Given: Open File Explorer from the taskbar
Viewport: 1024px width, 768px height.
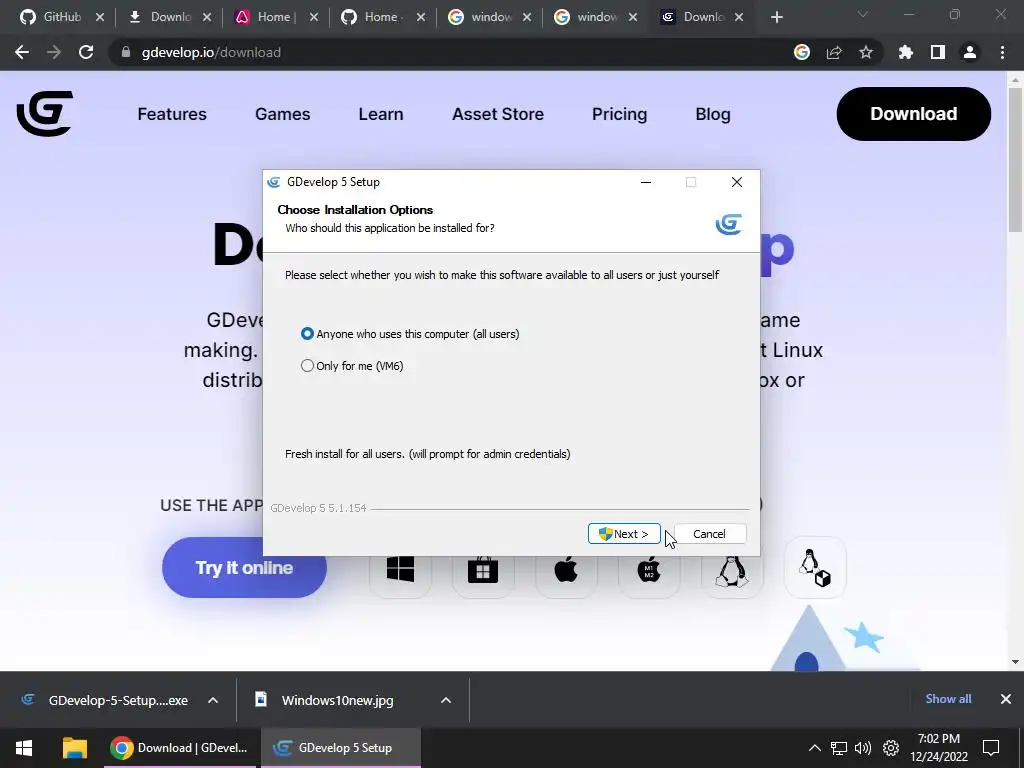Looking at the screenshot, I should click(74, 748).
